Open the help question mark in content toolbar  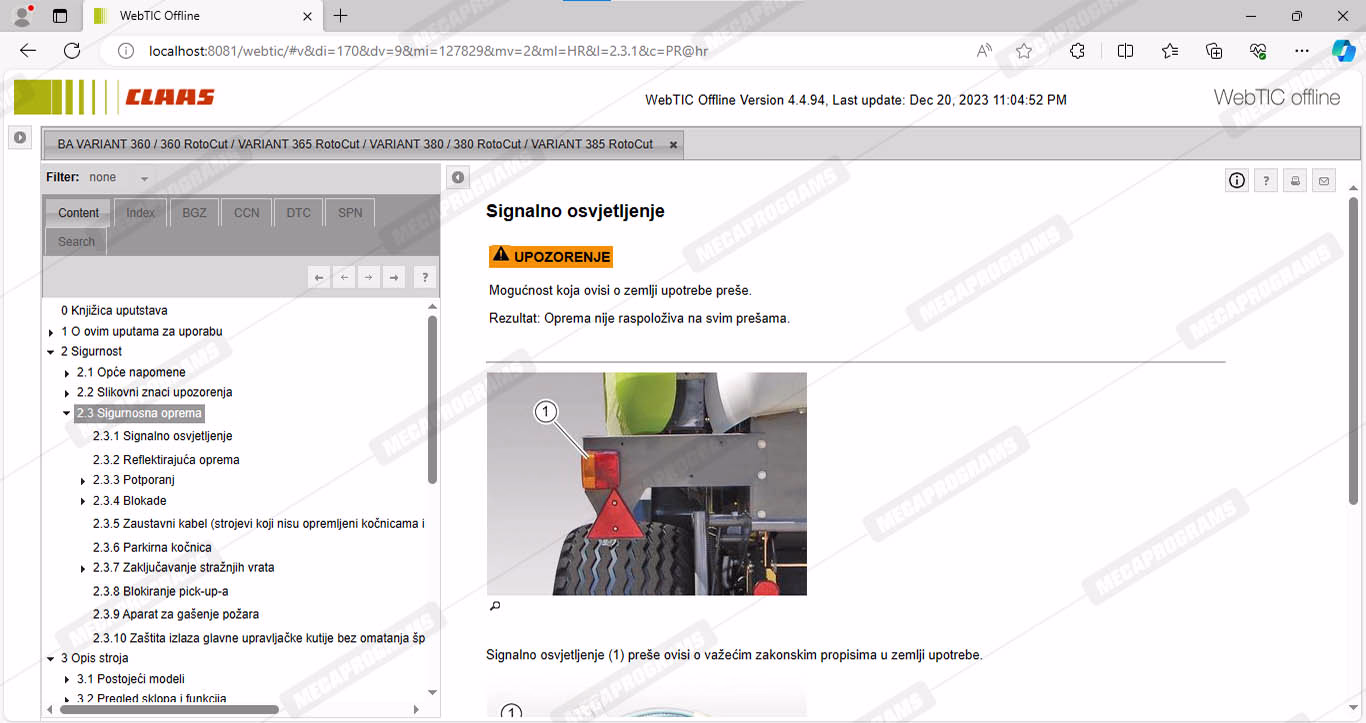(x=1266, y=180)
